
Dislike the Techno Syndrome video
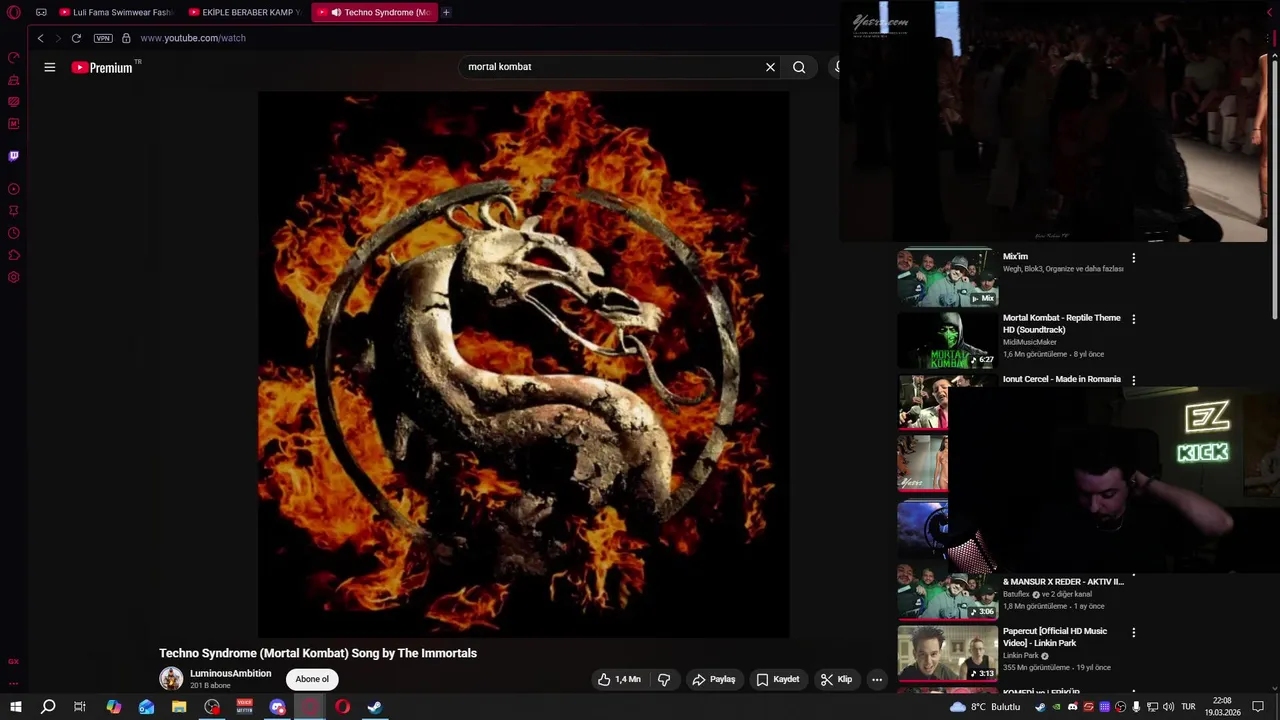(x=664, y=679)
